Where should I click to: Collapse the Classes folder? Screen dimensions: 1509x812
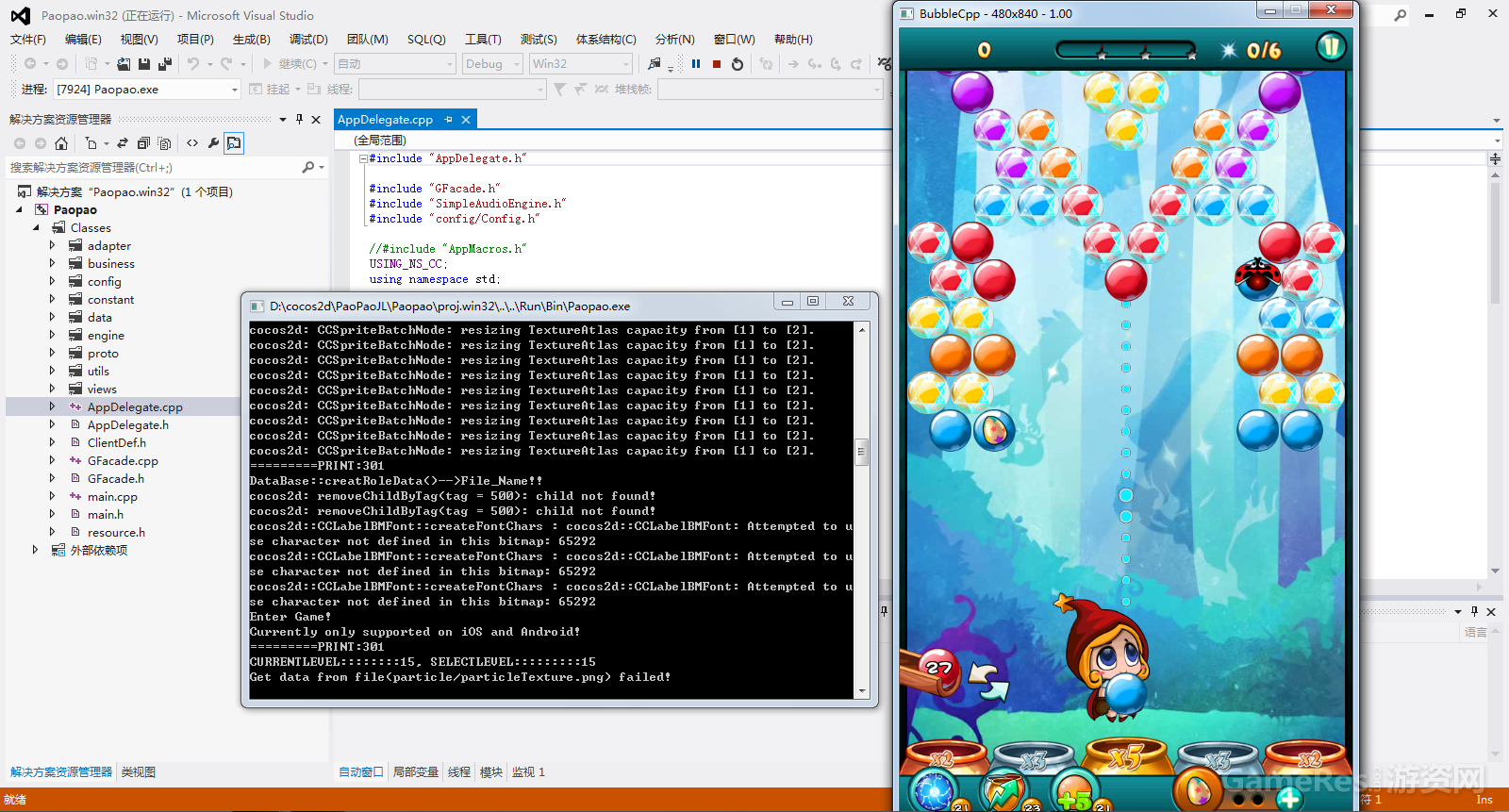[36, 227]
